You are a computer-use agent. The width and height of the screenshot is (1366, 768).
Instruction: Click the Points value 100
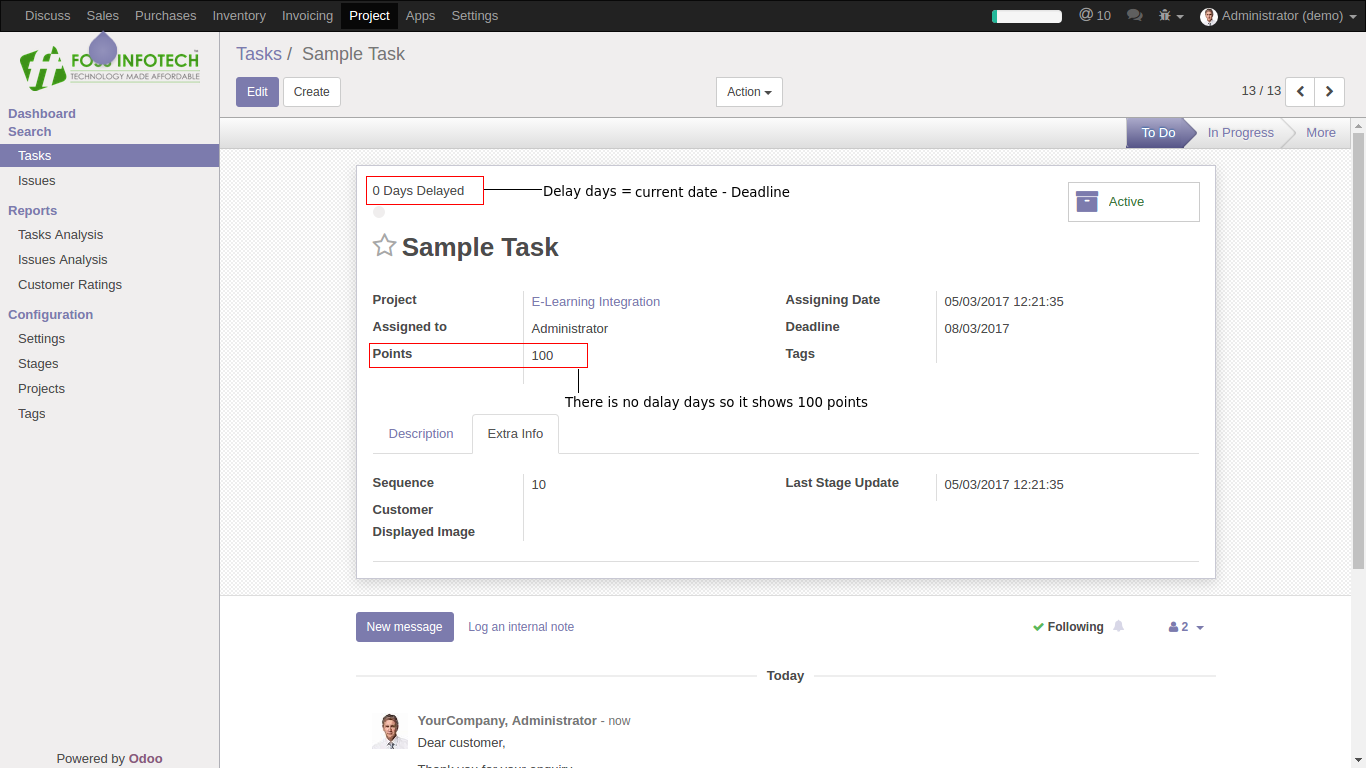(x=542, y=356)
